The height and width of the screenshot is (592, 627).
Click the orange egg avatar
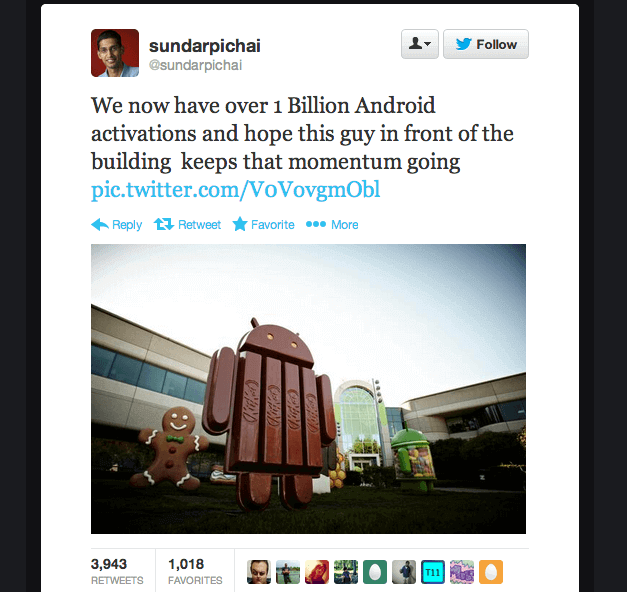[x=491, y=572]
